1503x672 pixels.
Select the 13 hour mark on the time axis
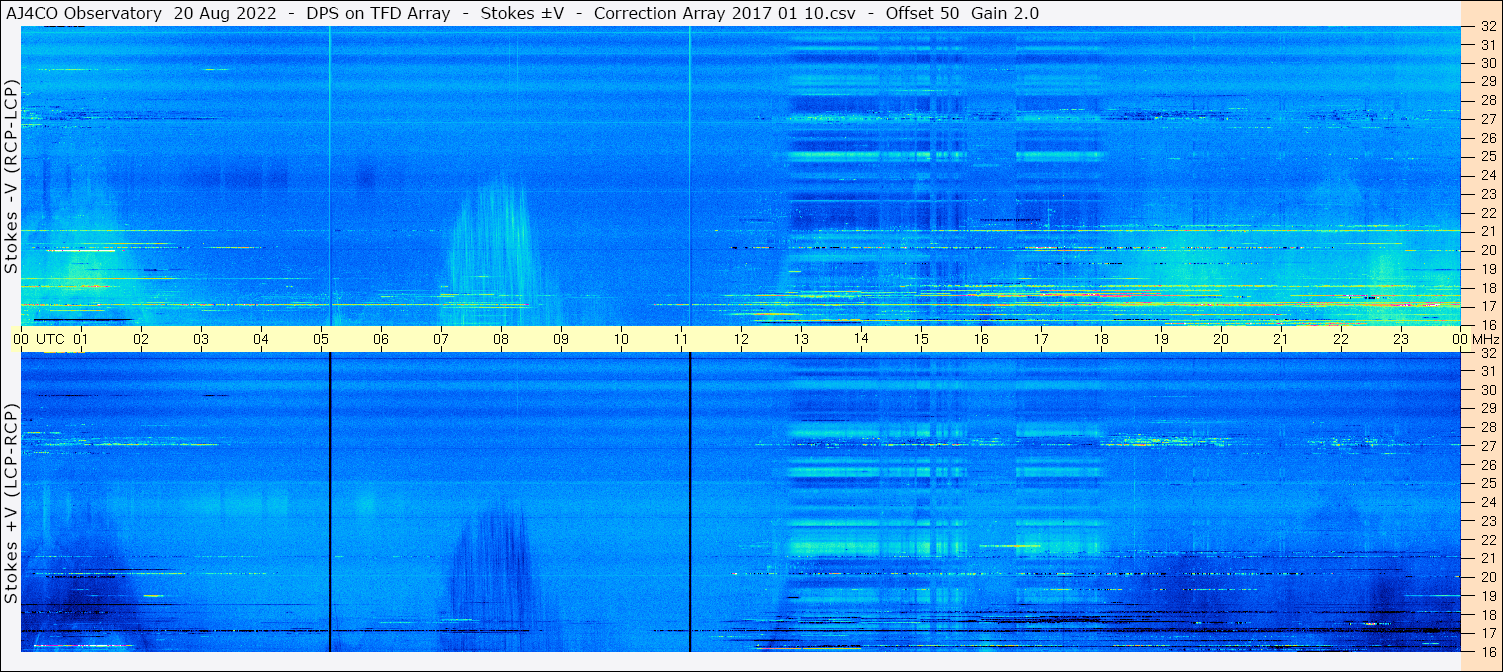(801, 339)
